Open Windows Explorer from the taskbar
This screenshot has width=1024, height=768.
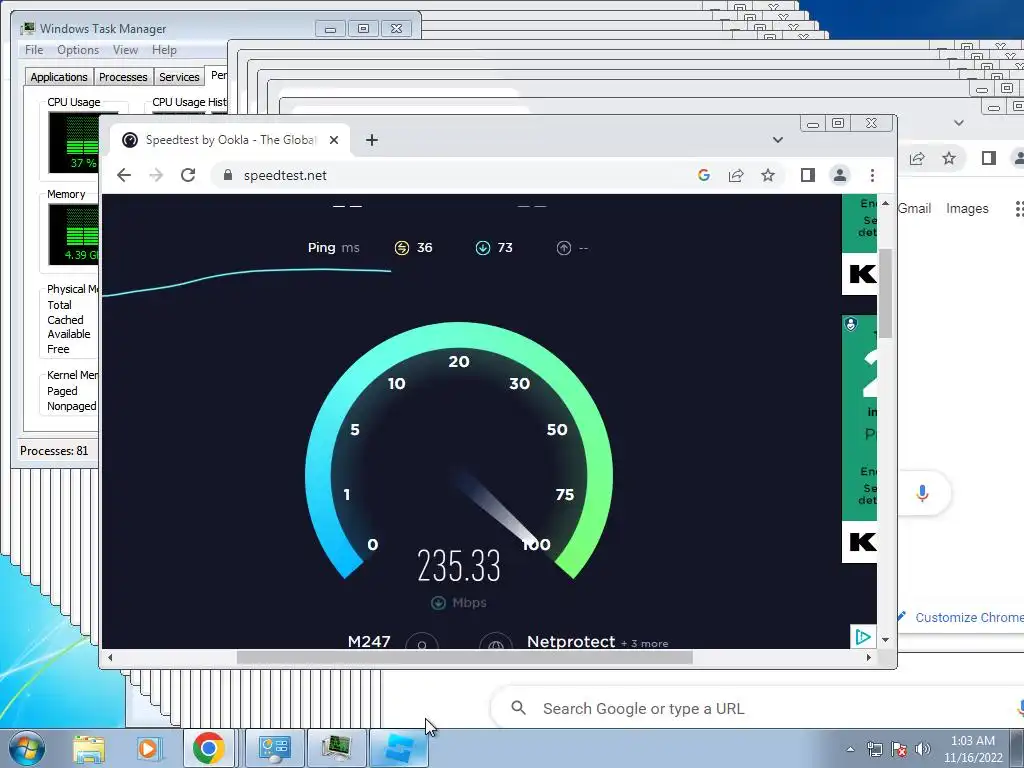pyautogui.click(x=89, y=748)
